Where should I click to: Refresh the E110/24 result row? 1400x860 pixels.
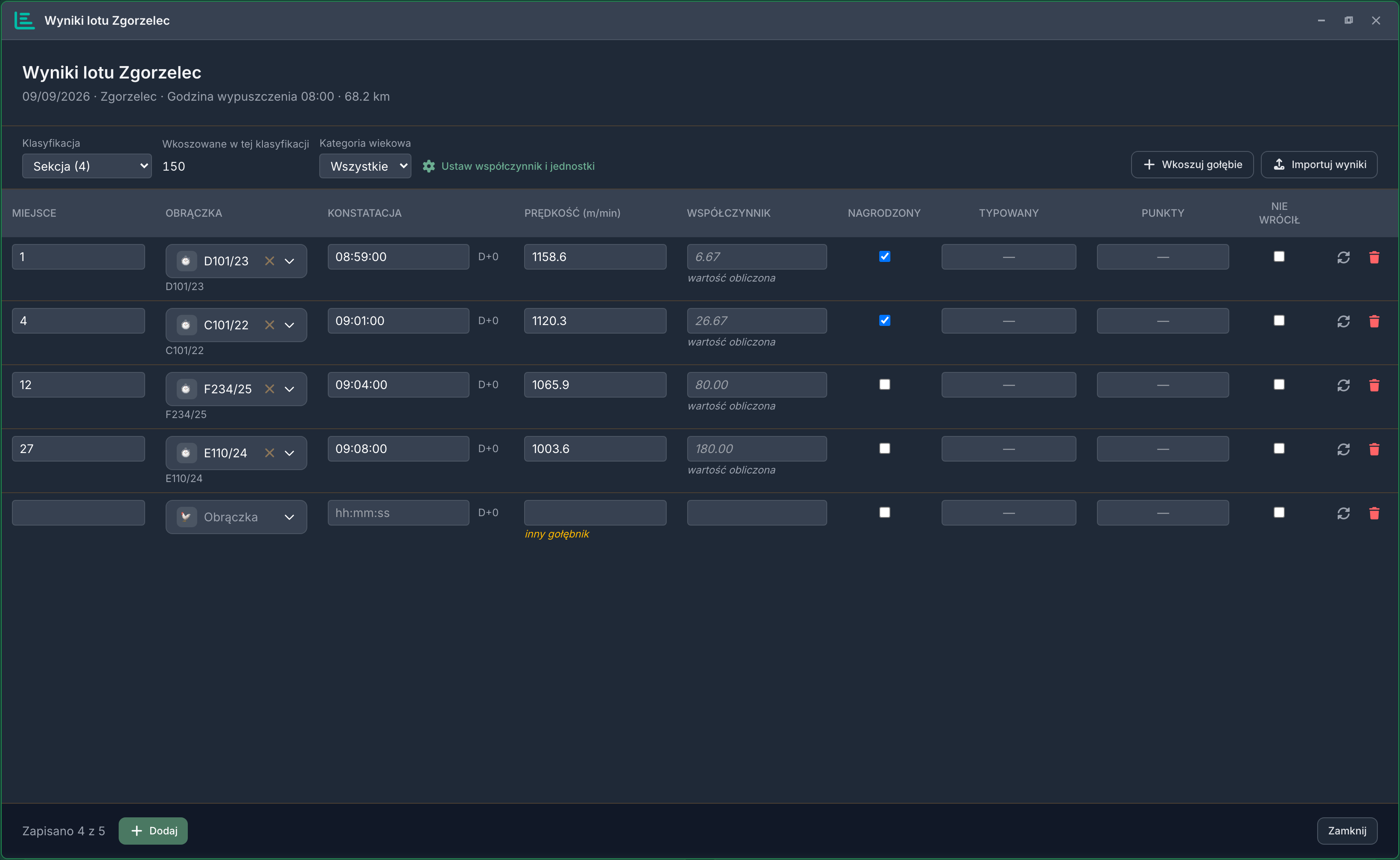[1343, 449]
